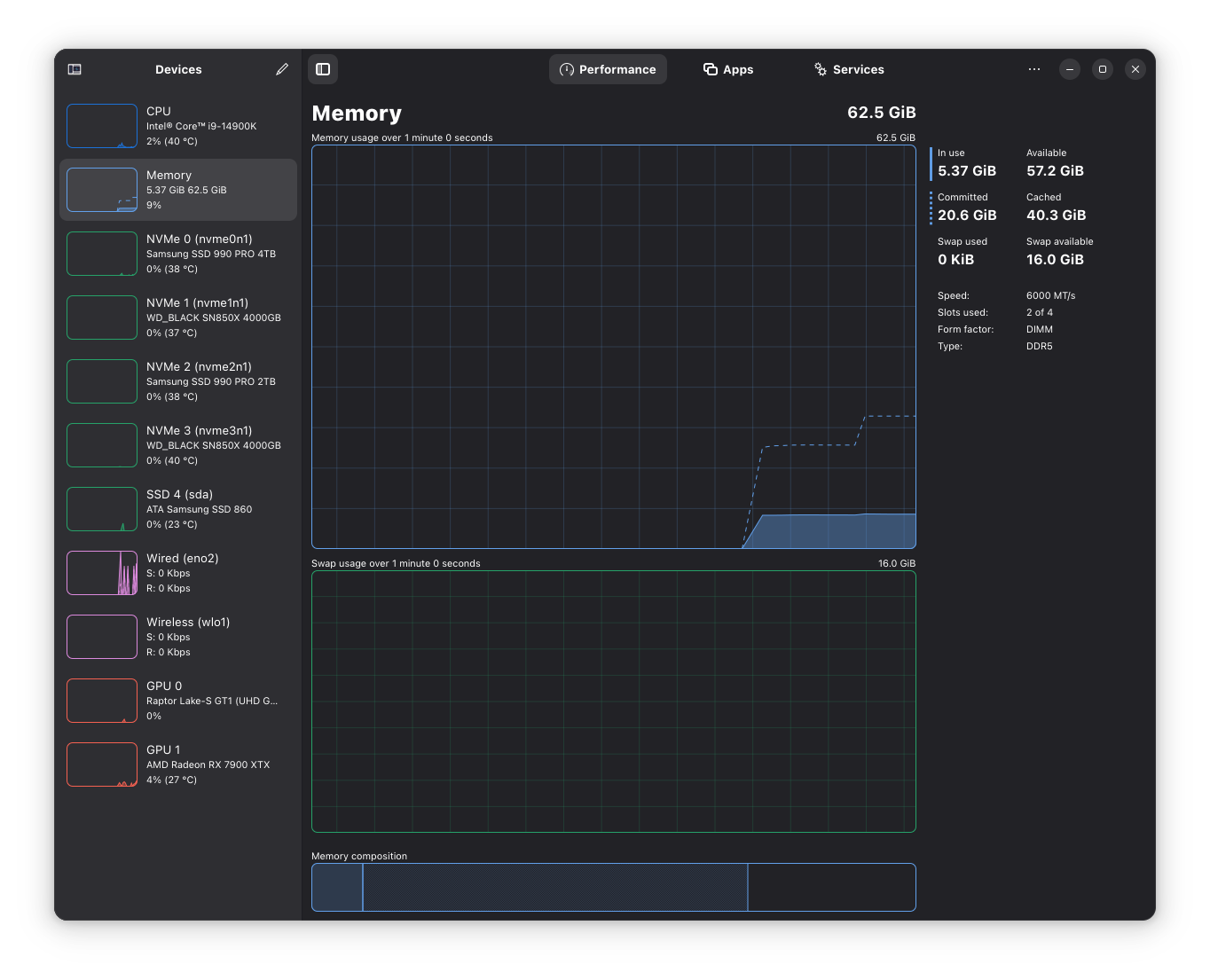Image resolution: width=1210 pixels, height=980 pixels.
Task: Click the DDR5 memory type value
Action: pyautogui.click(x=1040, y=346)
